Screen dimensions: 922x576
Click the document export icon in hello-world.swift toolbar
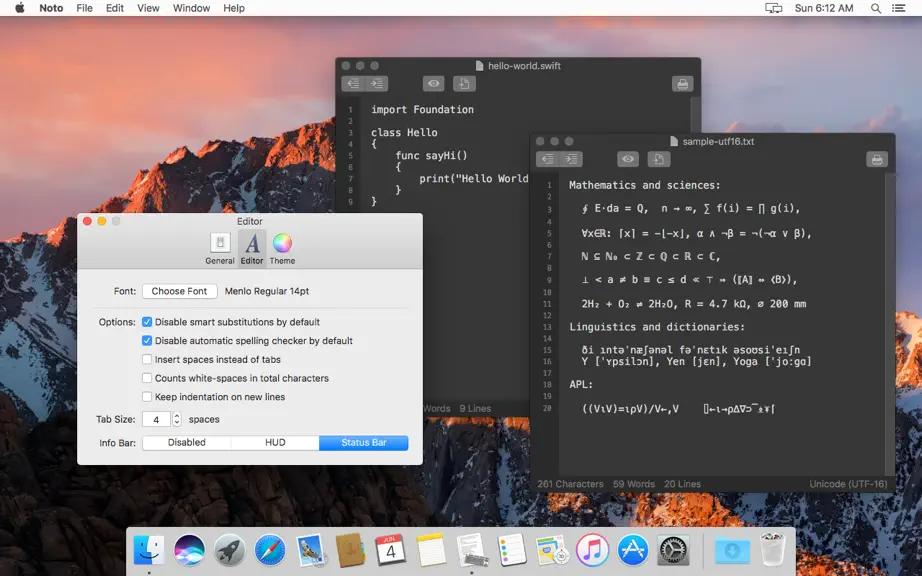[464, 83]
